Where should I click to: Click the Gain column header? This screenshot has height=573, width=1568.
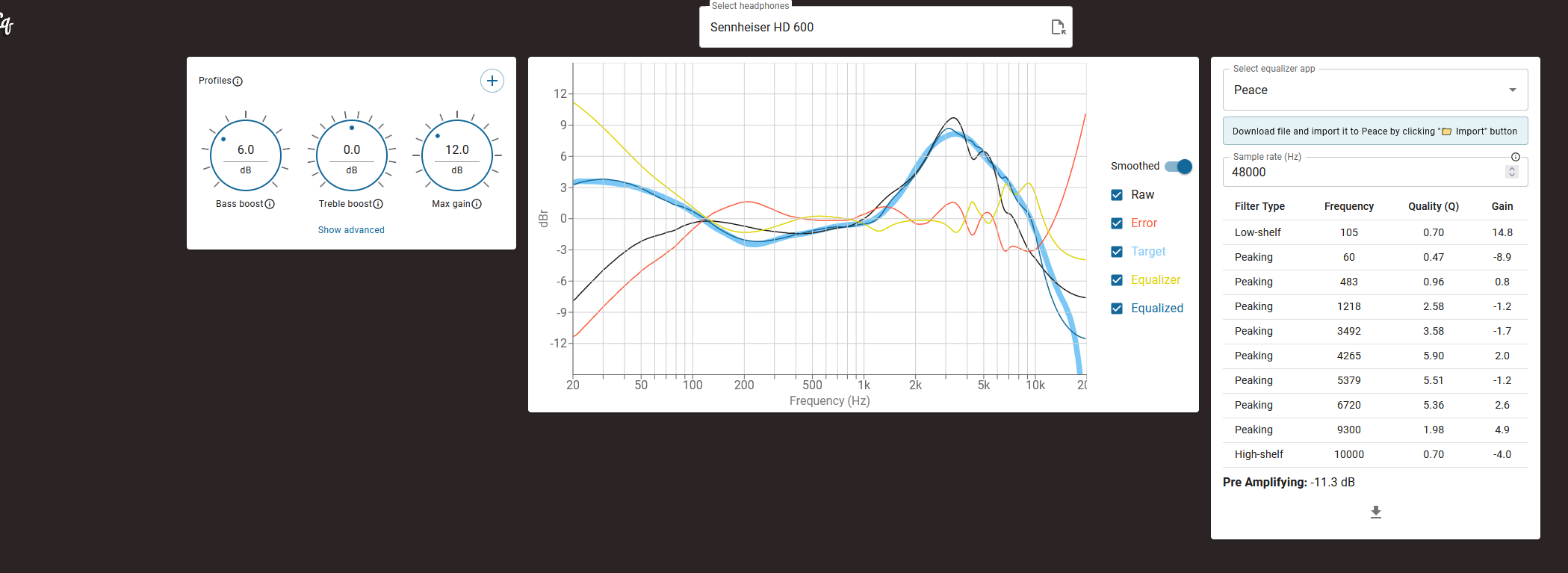(1502, 206)
